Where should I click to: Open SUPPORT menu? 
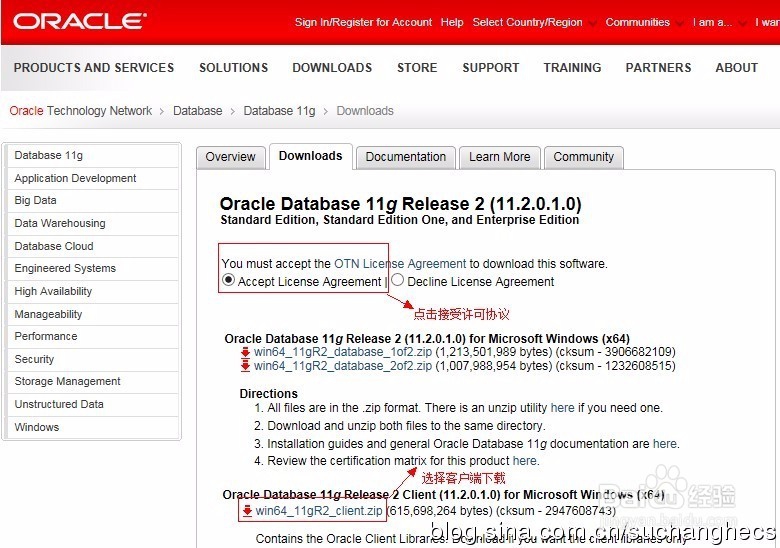[490, 68]
